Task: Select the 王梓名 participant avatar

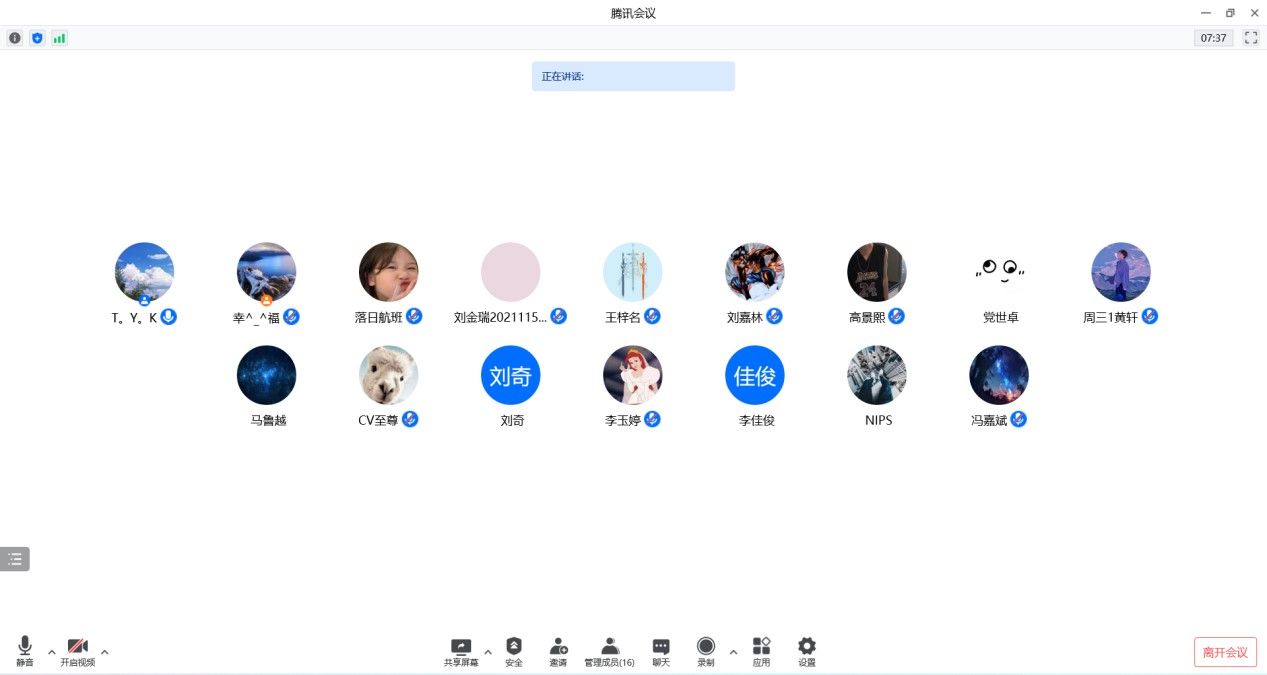Action: point(633,272)
